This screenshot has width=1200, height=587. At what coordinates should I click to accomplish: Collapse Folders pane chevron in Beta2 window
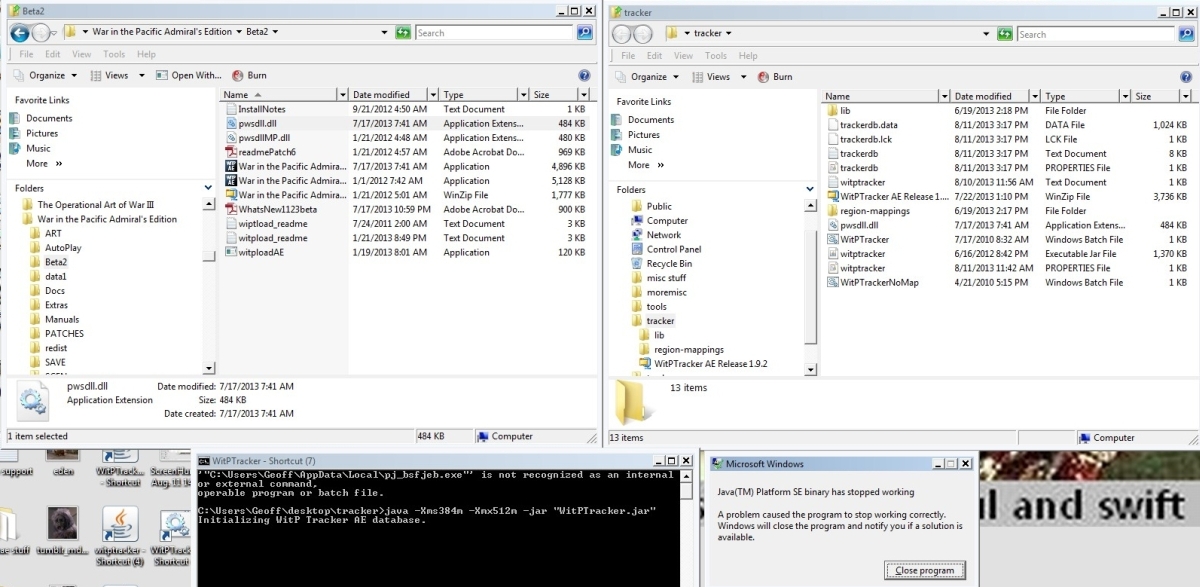point(207,187)
